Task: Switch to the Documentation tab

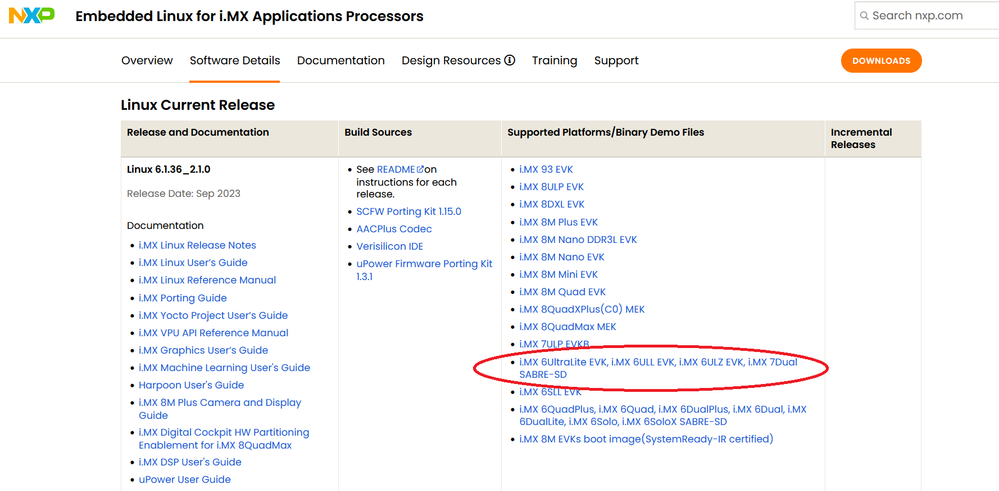Action: pos(341,61)
